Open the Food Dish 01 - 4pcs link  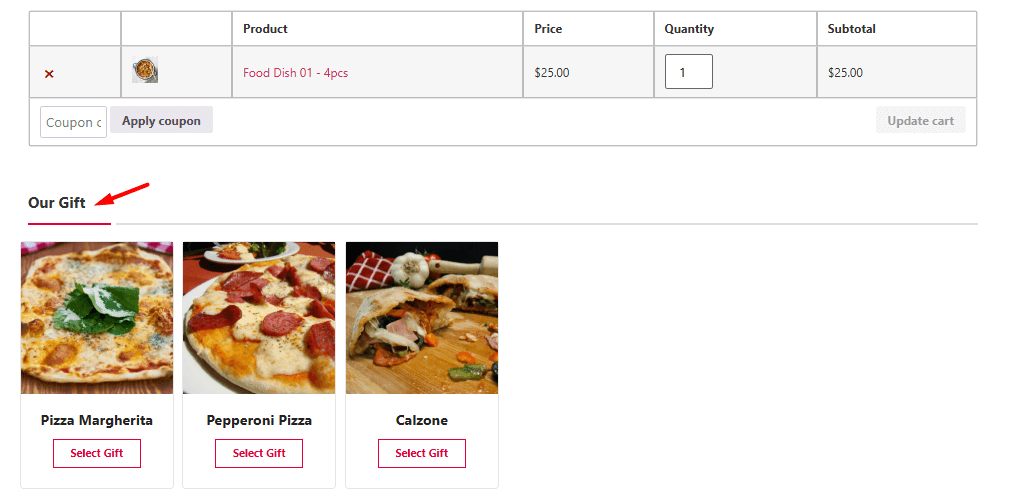pos(295,73)
